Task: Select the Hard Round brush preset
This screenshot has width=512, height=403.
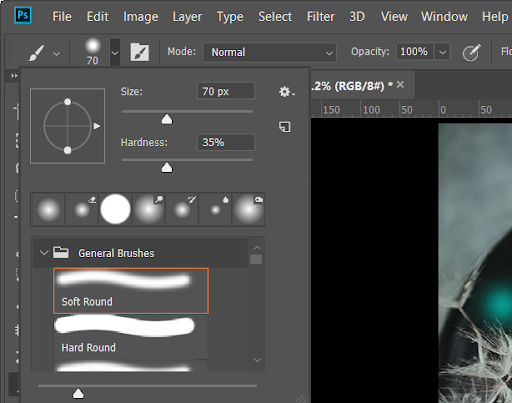Action: [131, 337]
